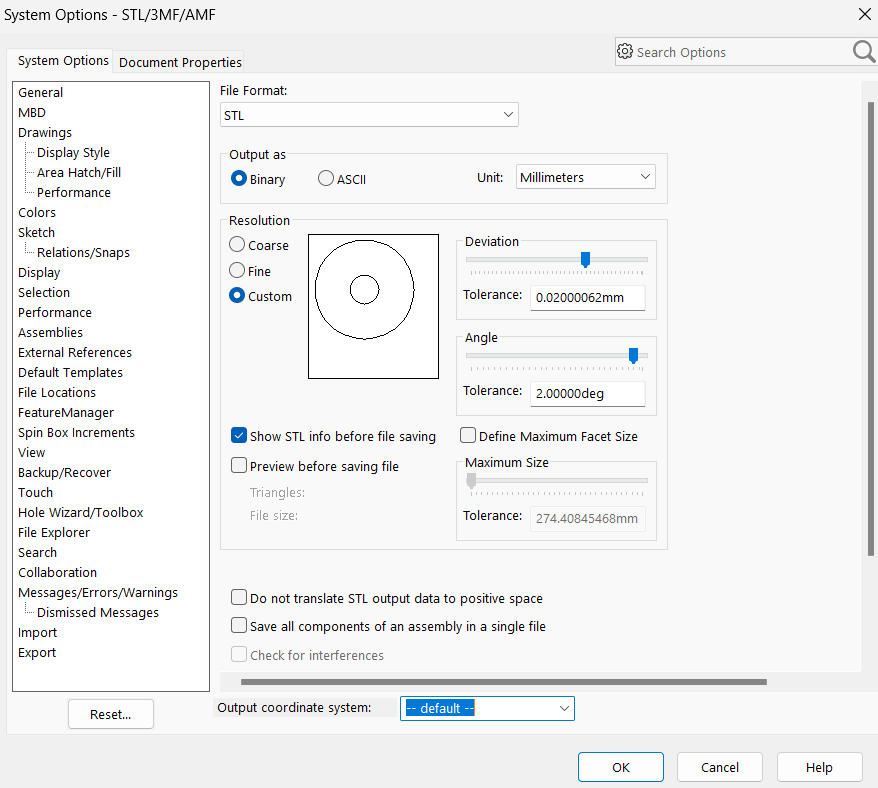
Task: Open Help for options
Action: (x=819, y=767)
